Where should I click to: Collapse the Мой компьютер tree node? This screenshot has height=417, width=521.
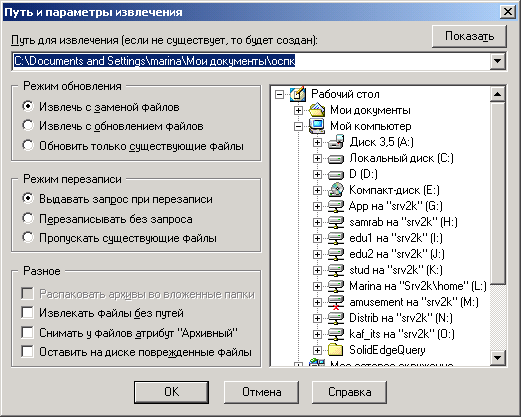point(298,126)
